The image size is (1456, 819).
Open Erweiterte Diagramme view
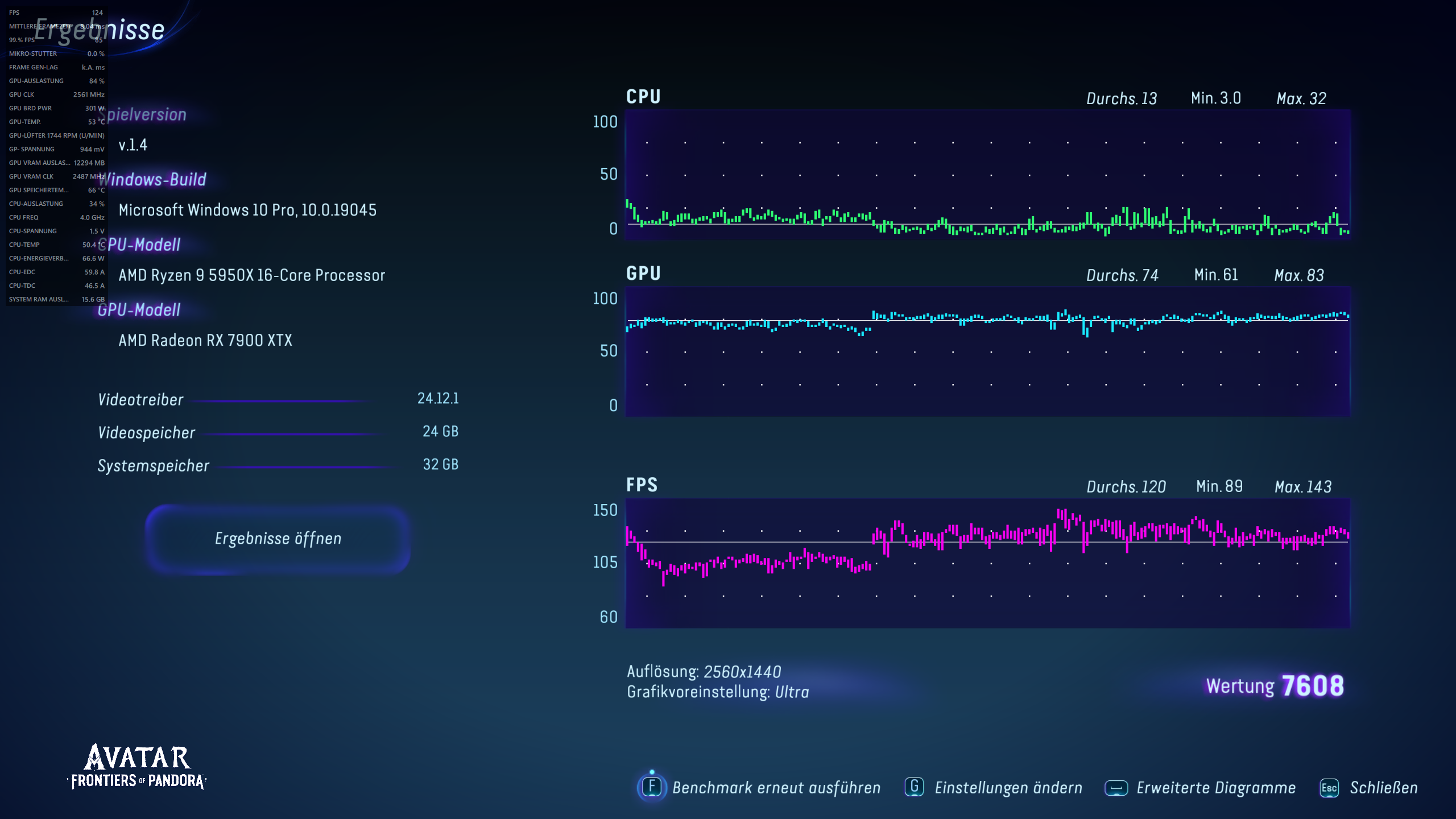coord(1215,788)
